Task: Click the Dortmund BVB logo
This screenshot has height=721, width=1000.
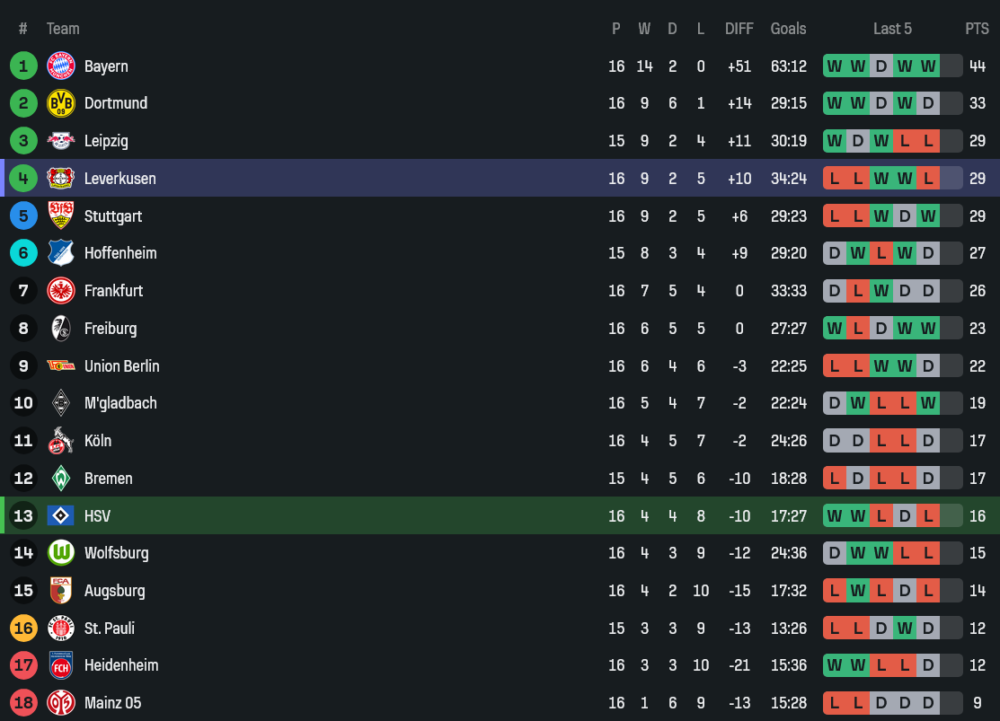Action: pos(61,103)
